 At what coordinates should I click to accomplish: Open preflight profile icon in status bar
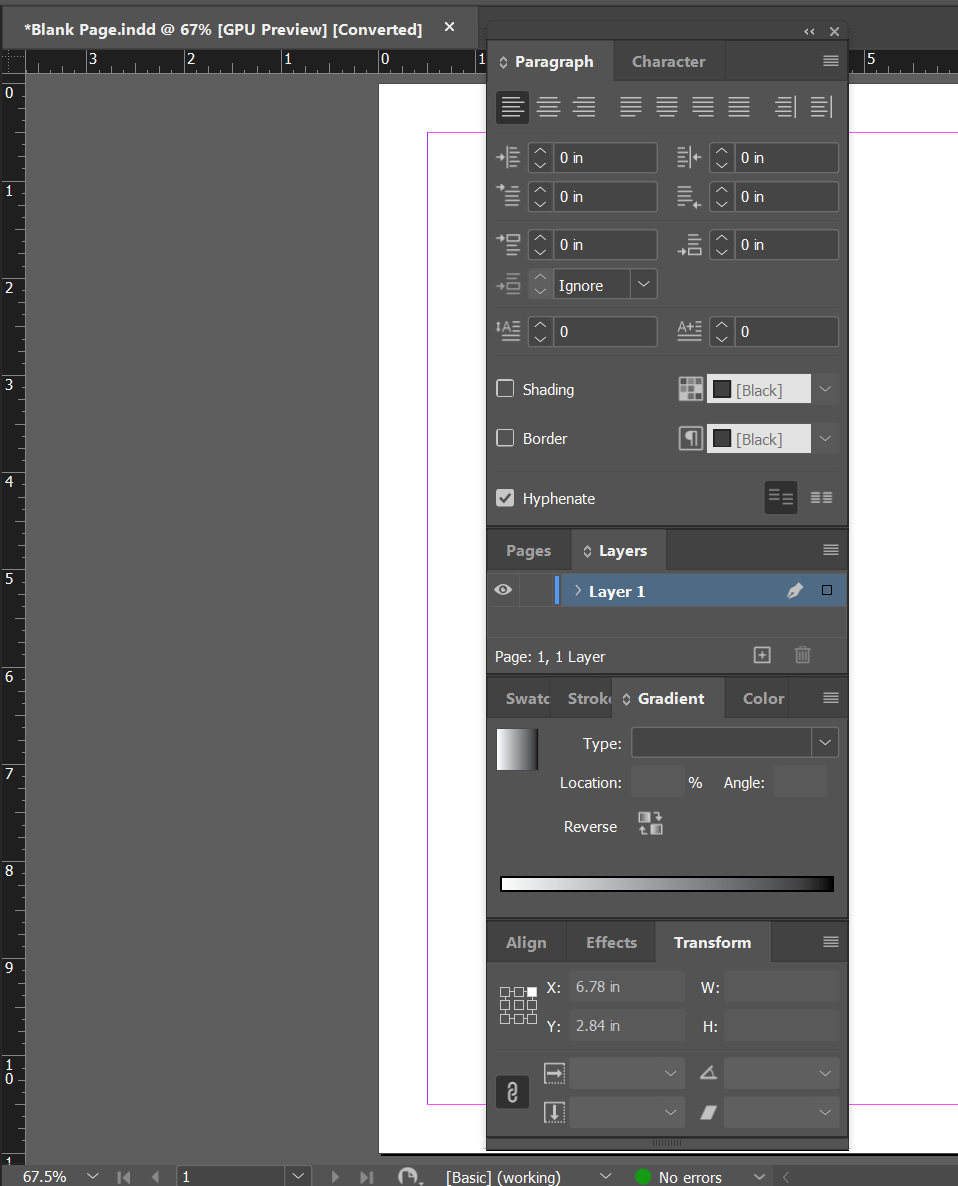tap(408, 1176)
